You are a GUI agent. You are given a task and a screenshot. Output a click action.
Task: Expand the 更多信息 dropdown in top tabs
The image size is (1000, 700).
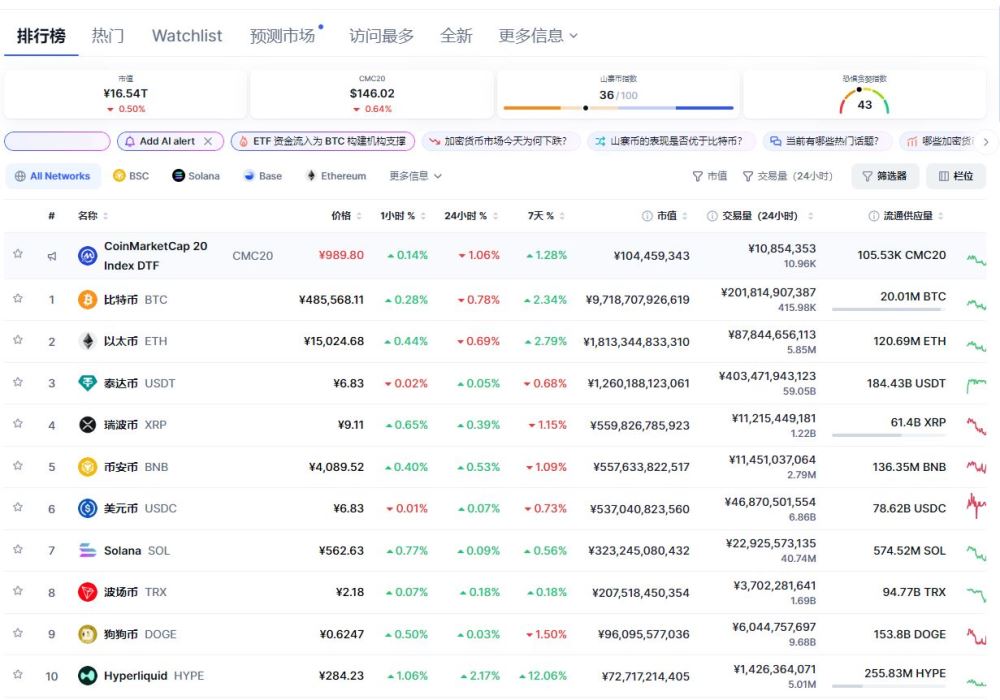538,36
